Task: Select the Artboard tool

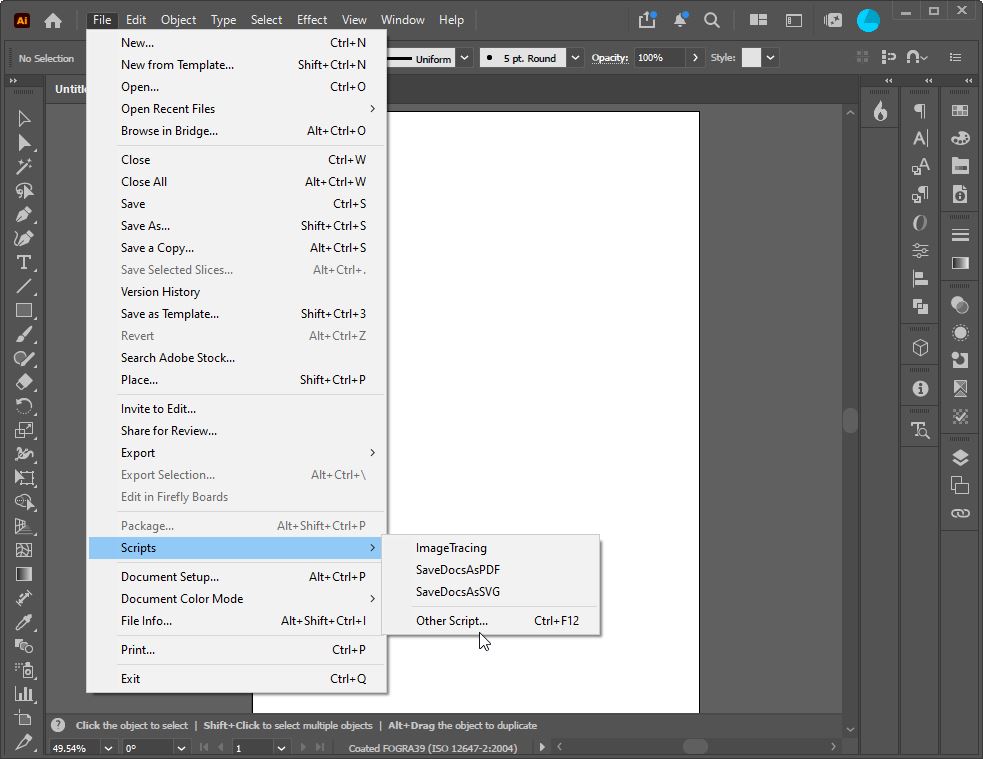Action: [24, 718]
